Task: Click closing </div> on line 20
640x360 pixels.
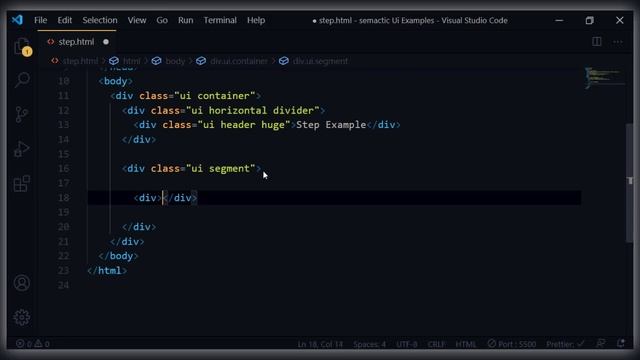Action: click(x=139, y=227)
